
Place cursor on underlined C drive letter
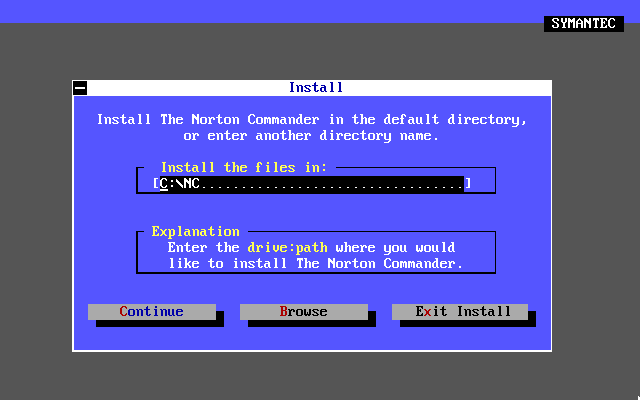coord(164,184)
